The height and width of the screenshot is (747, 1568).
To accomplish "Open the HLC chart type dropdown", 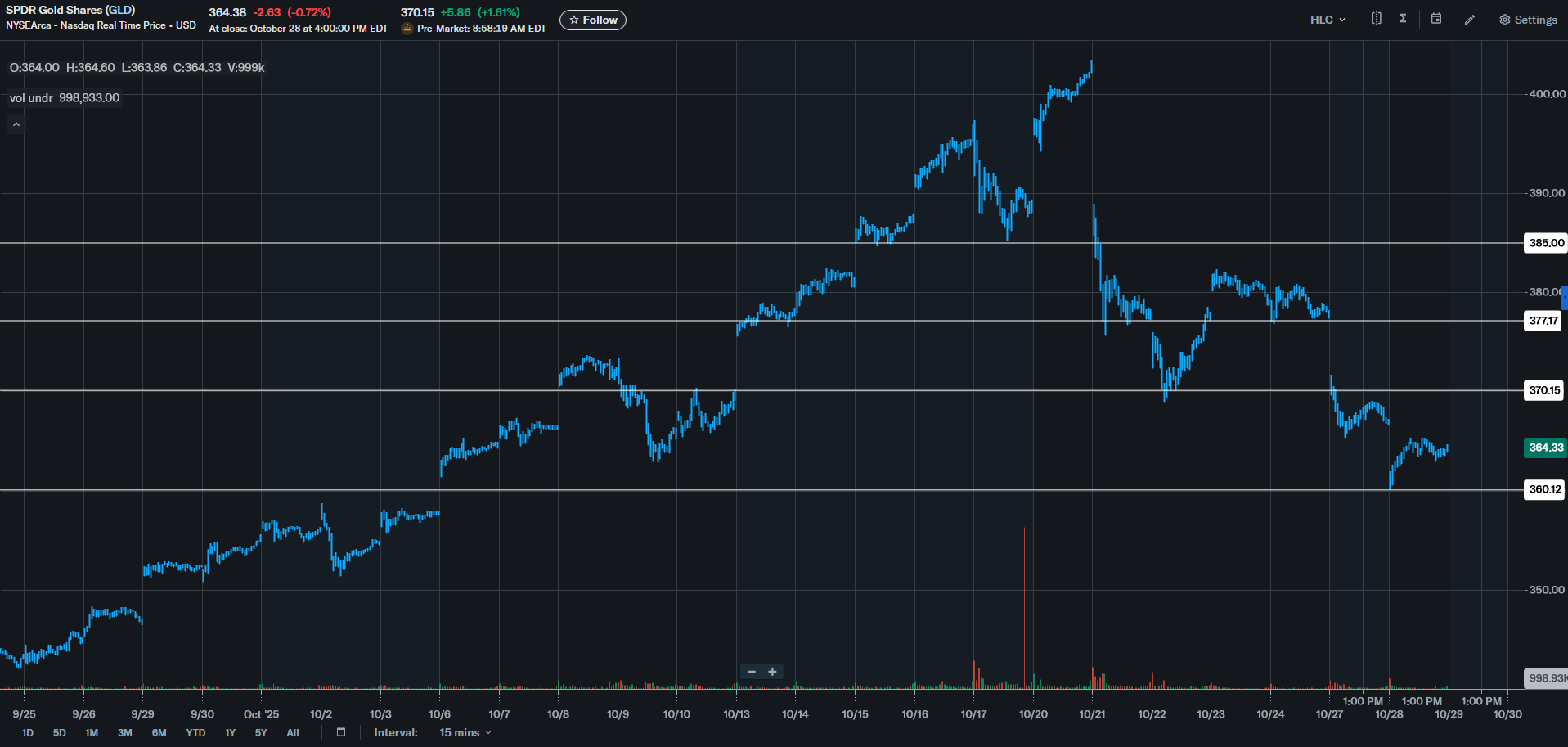I will (x=1327, y=20).
